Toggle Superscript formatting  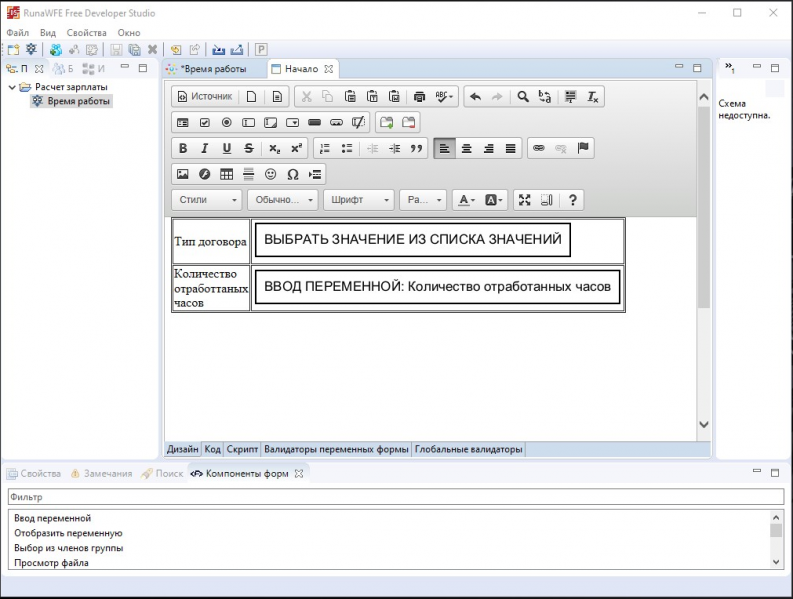point(296,148)
